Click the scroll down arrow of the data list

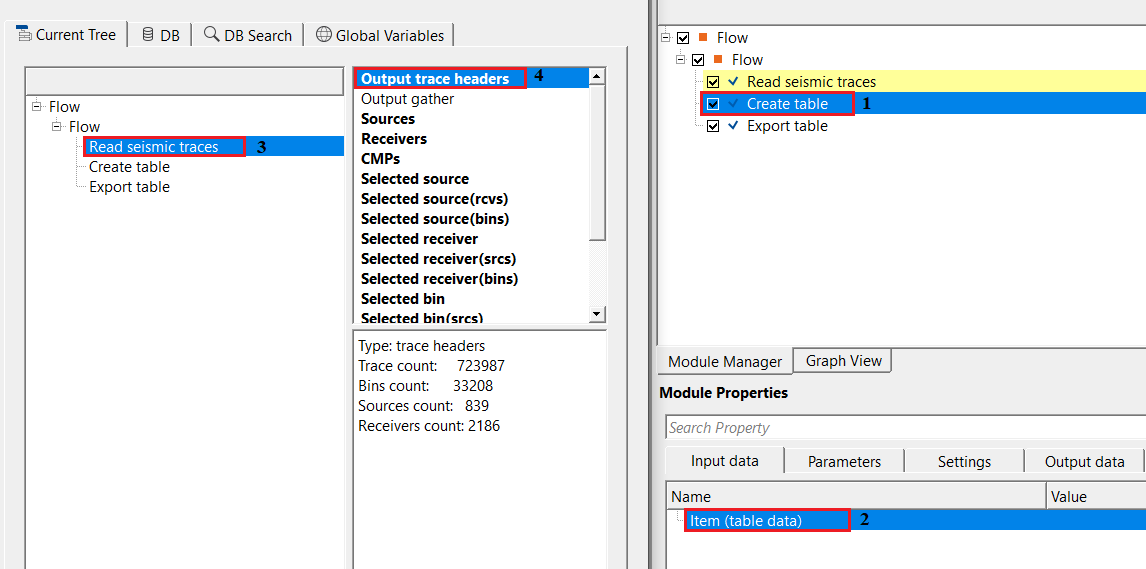(597, 314)
